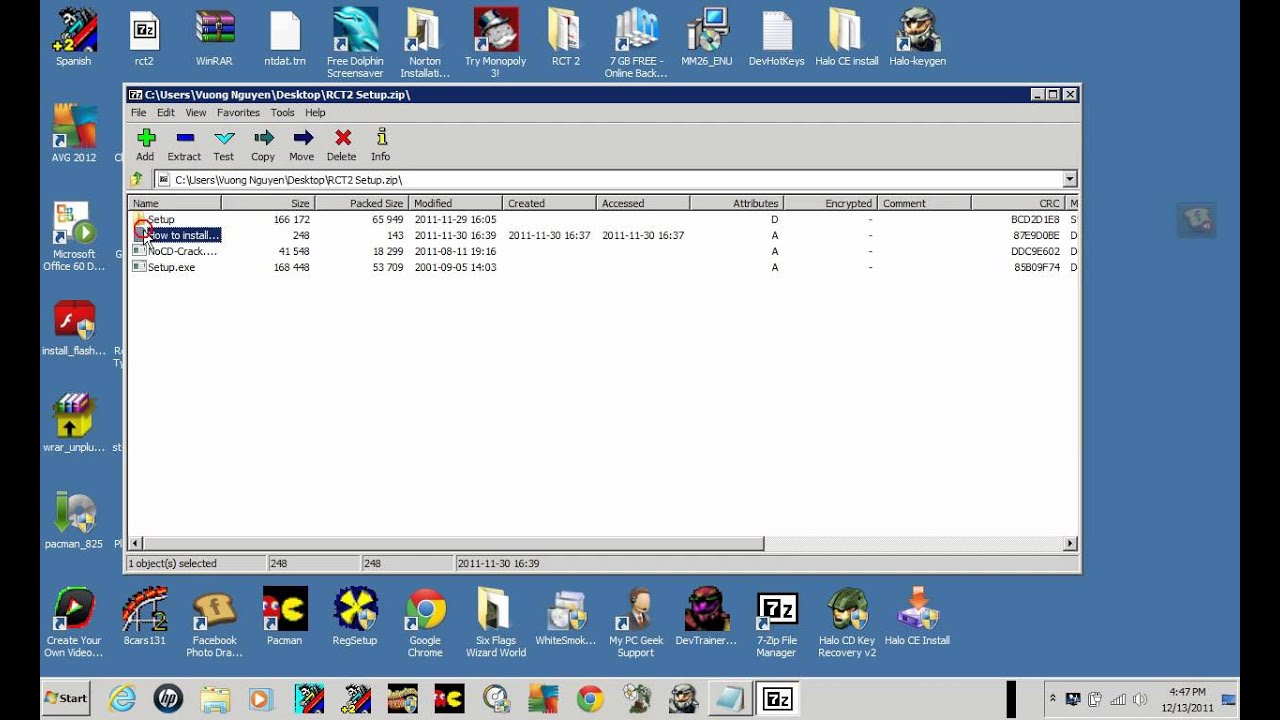Select the Google Chrome desktop icon
Viewport: 1280px width, 720px height.
tap(425, 623)
